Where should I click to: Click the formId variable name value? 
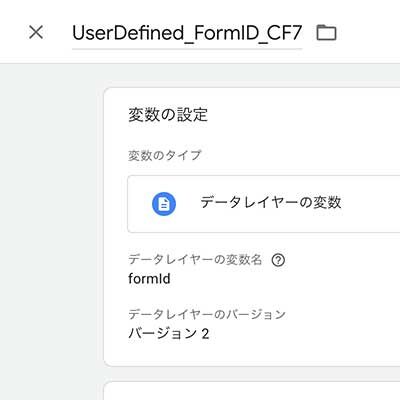coord(149,279)
